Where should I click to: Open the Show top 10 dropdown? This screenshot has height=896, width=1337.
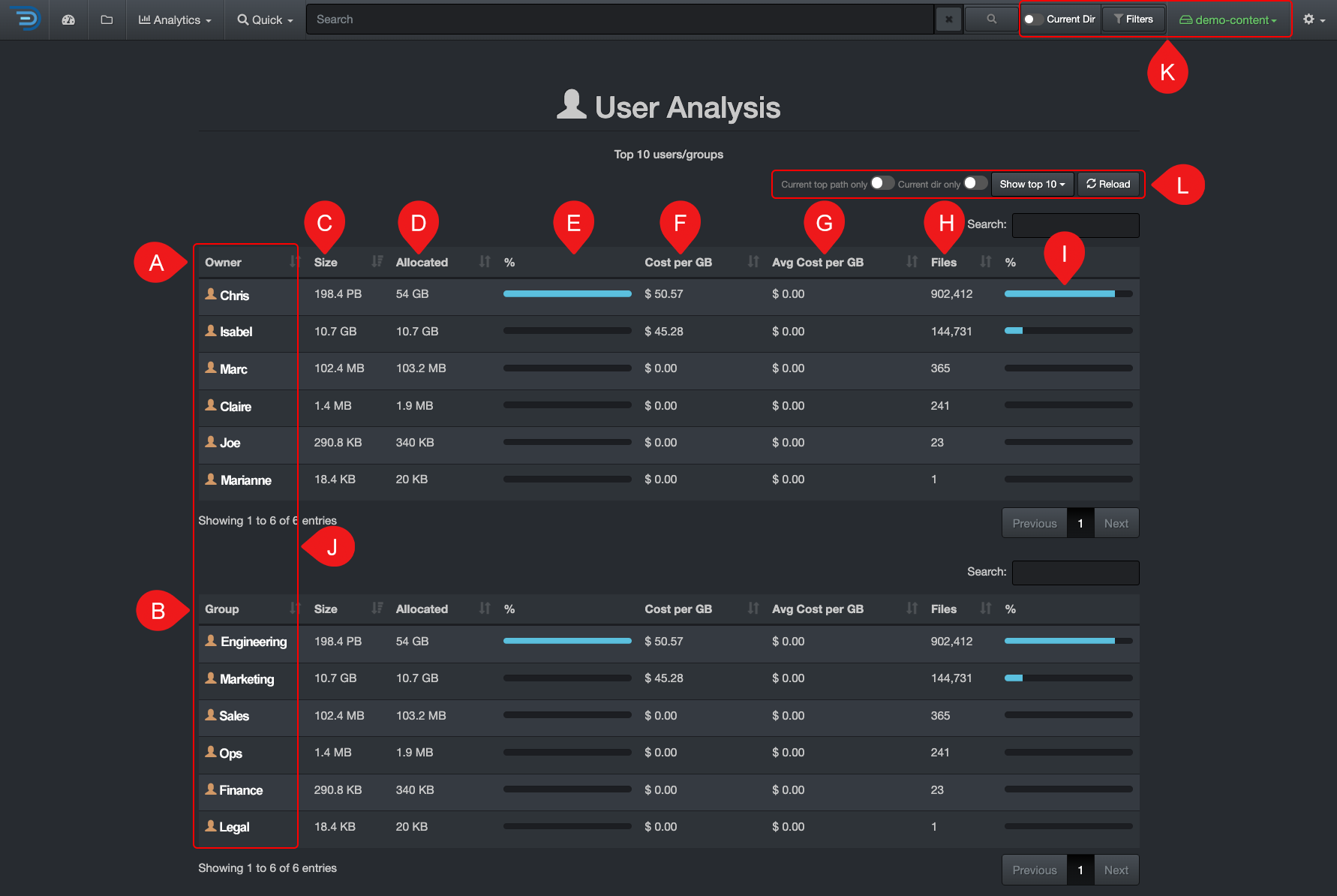(1032, 184)
